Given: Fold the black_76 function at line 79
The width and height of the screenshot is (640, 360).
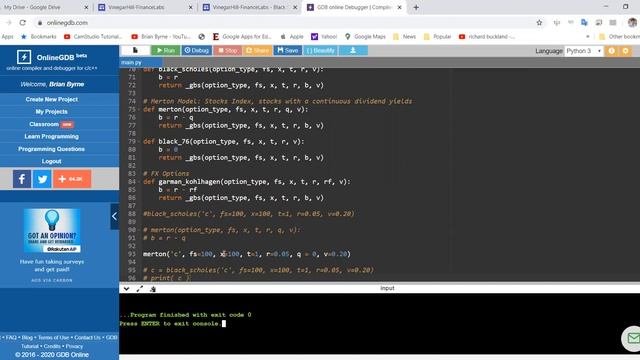Looking at the screenshot, I should tap(138, 142).
